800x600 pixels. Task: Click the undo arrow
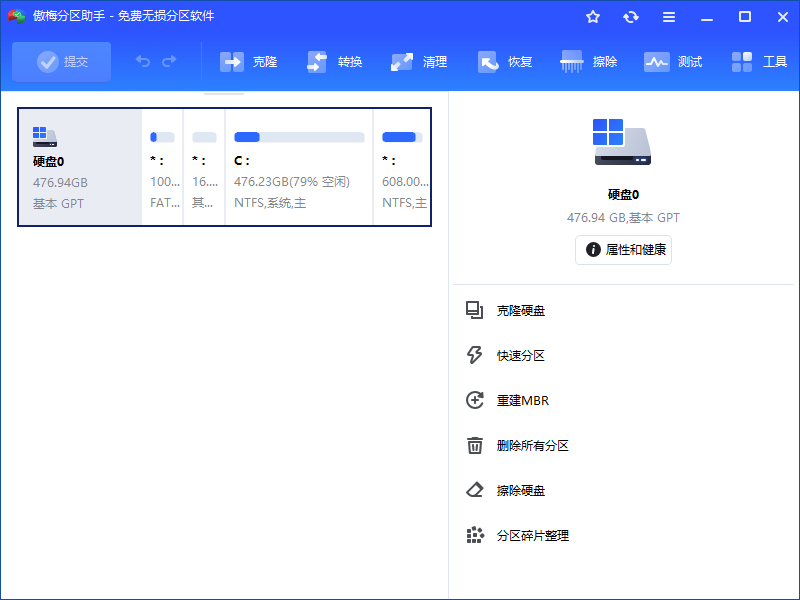[141, 61]
